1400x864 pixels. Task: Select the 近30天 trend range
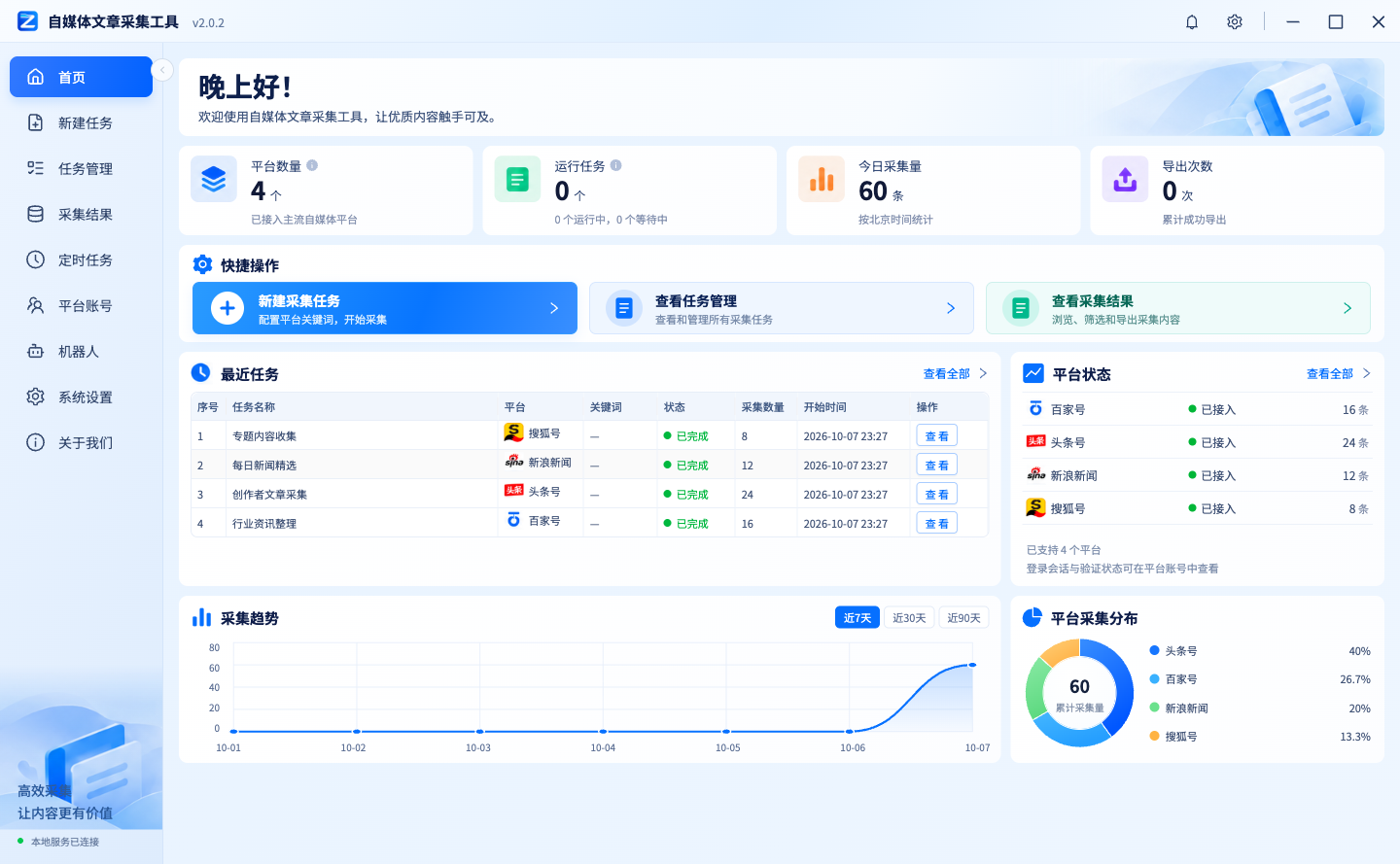[909, 617]
